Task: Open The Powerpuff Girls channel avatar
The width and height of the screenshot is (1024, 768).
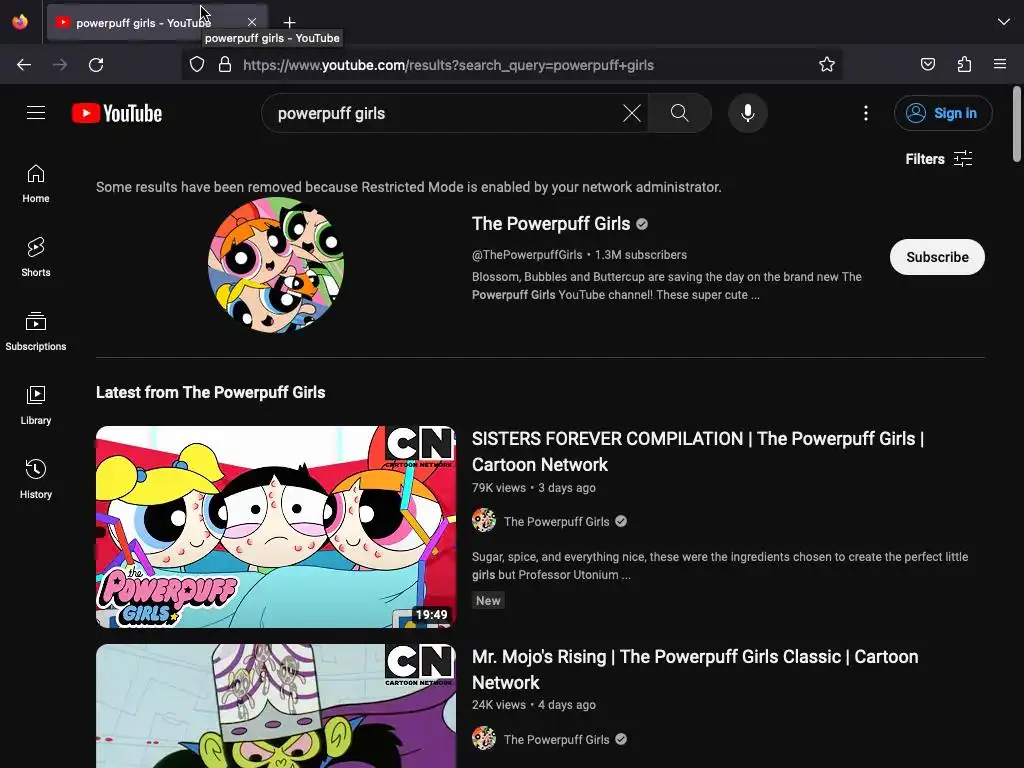Action: [276, 265]
